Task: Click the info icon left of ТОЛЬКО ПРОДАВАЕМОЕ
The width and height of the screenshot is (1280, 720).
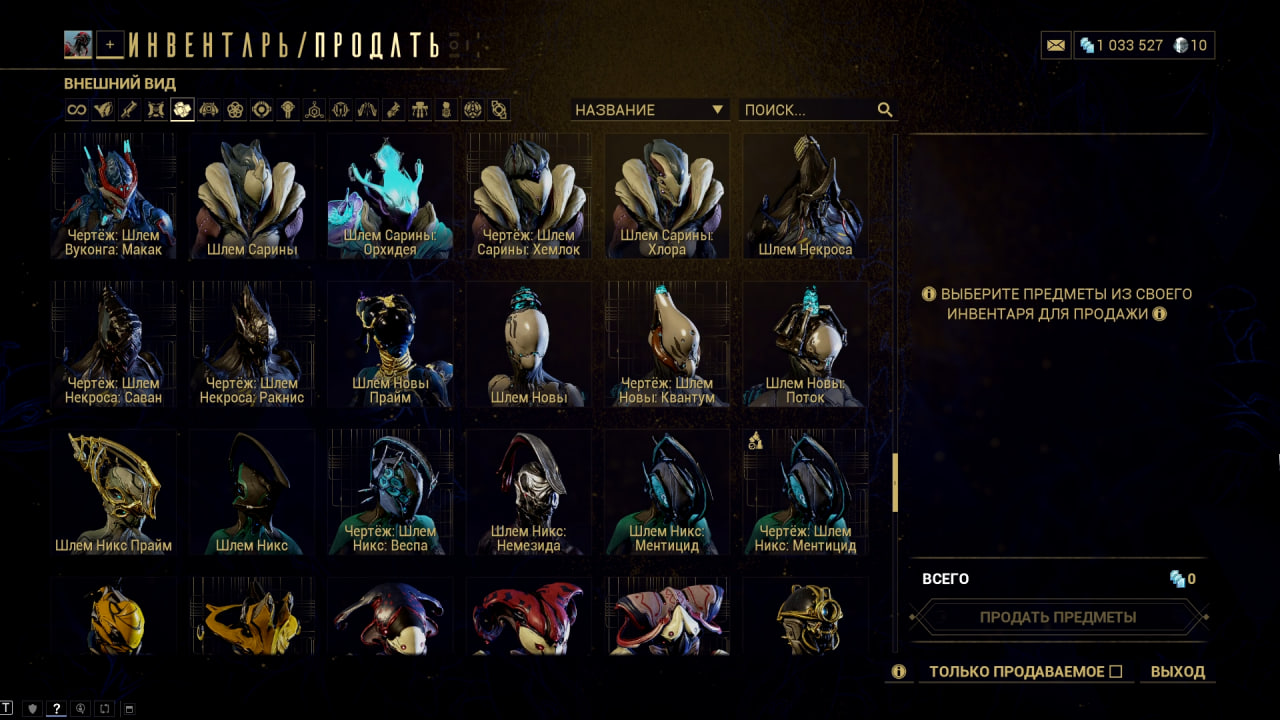Action: pyautogui.click(x=898, y=672)
